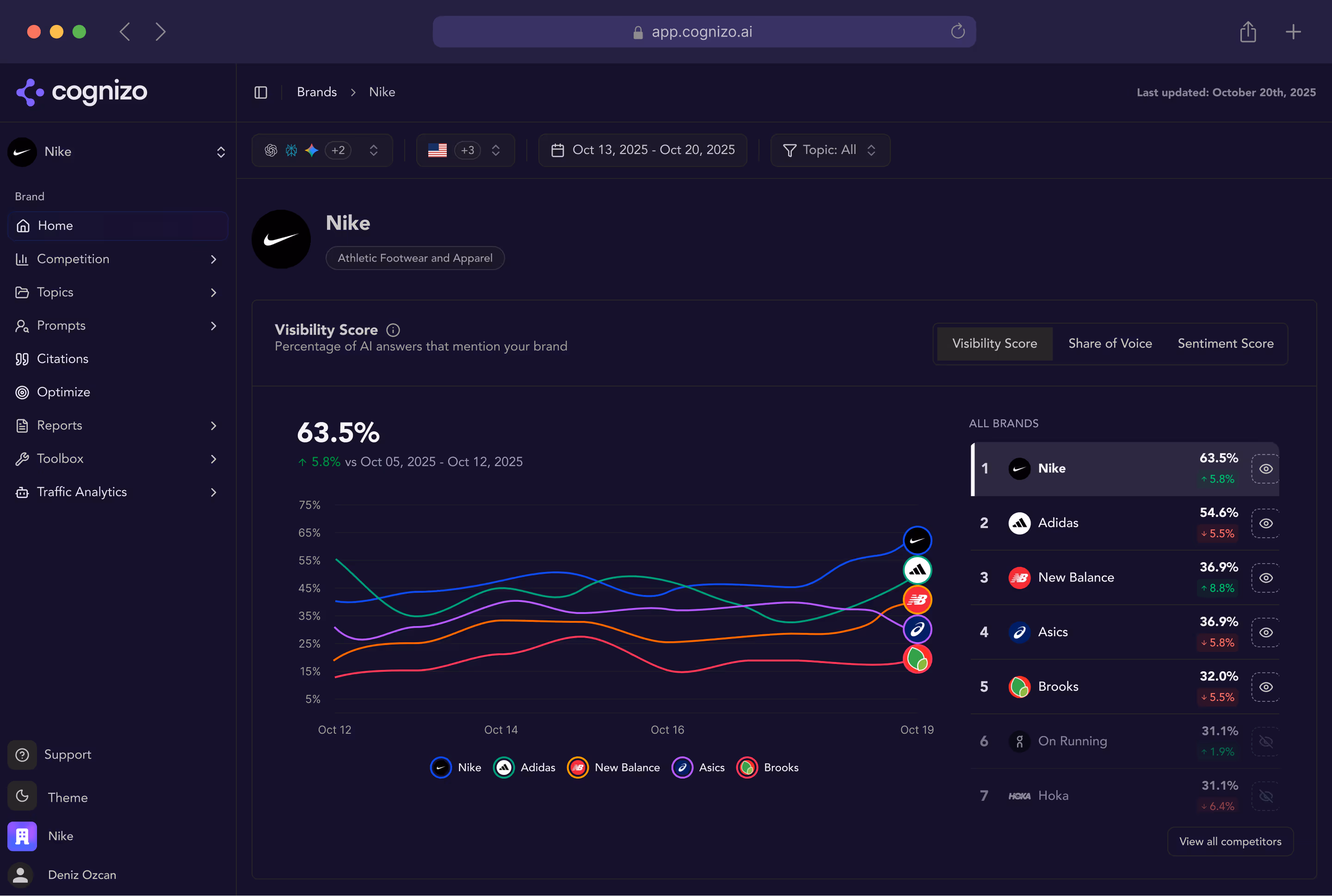Click the Brands breadcrumb link
This screenshot has width=1332, height=896.
317,92
